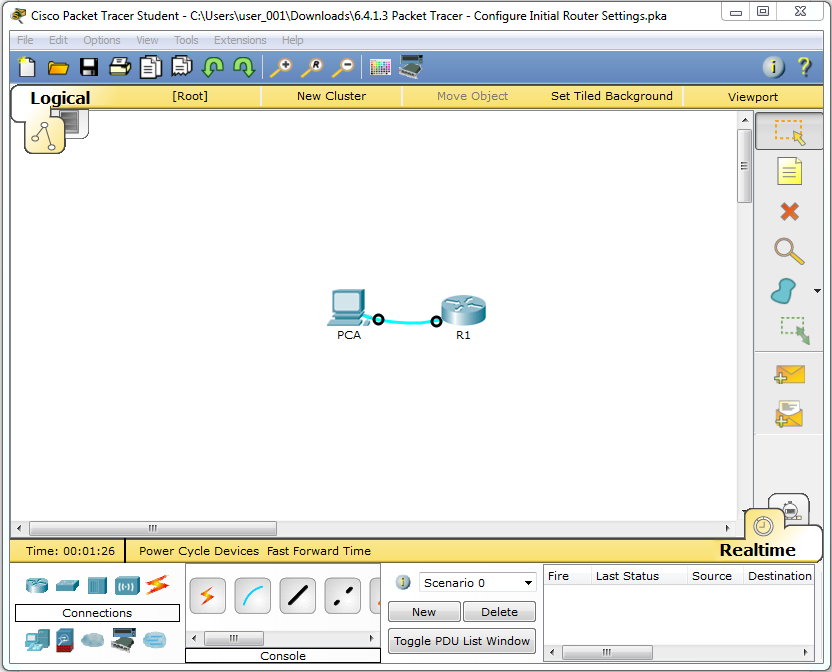
Task: Open the Scenario 0 dropdown
Action: tap(478, 582)
